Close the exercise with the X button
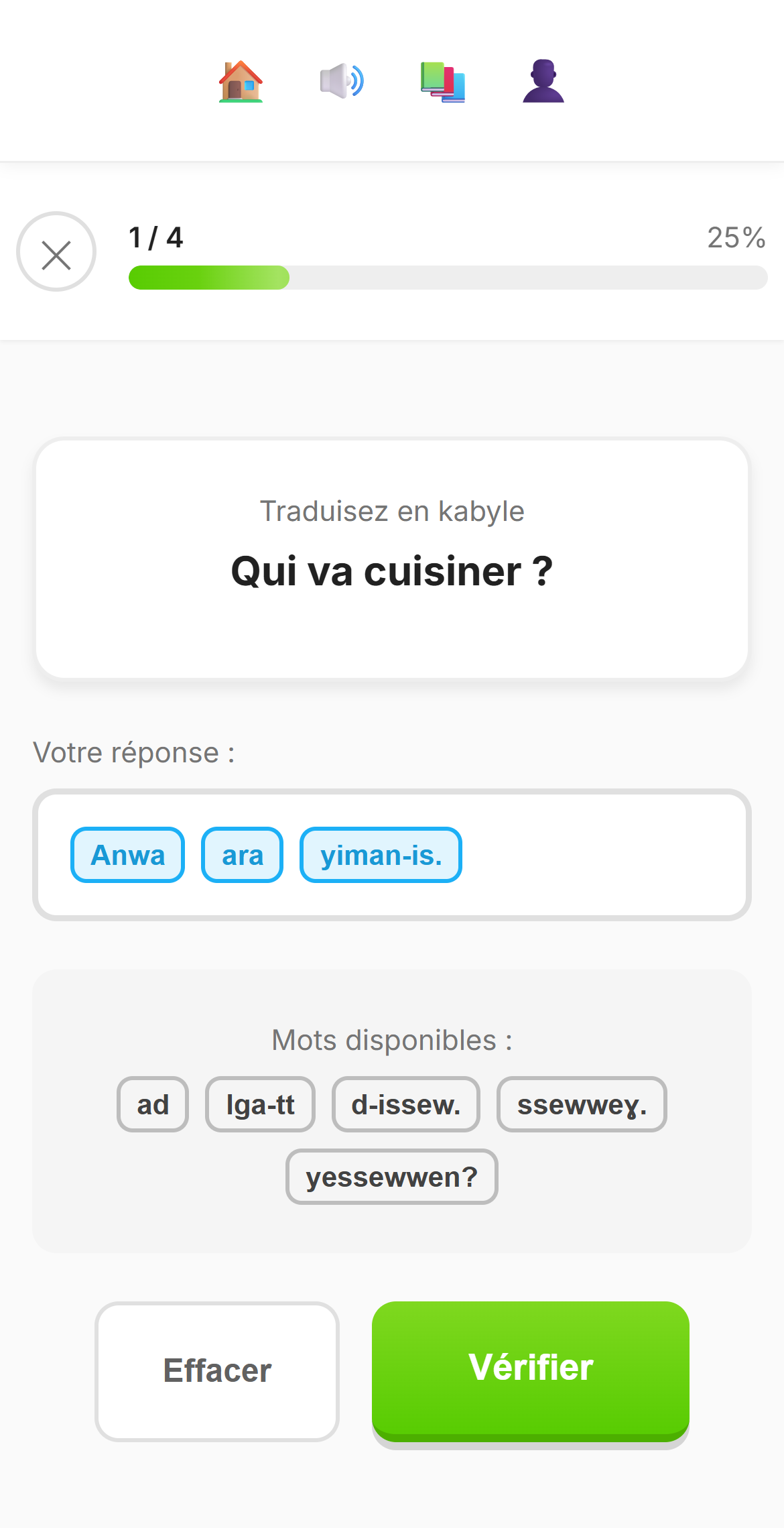This screenshot has width=784, height=1528. click(56, 252)
